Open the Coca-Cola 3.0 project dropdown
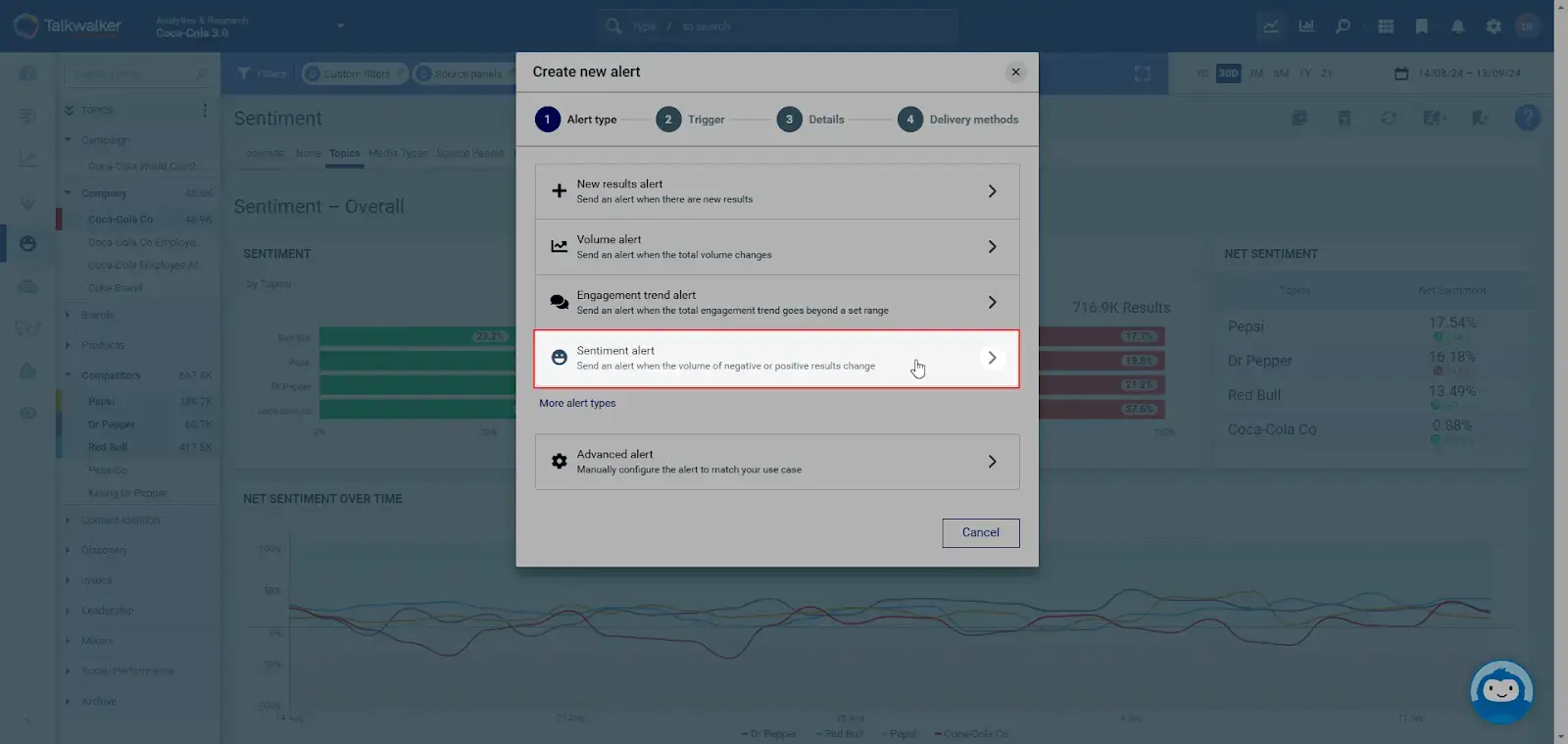The image size is (1568, 744). pyautogui.click(x=250, y=26)
